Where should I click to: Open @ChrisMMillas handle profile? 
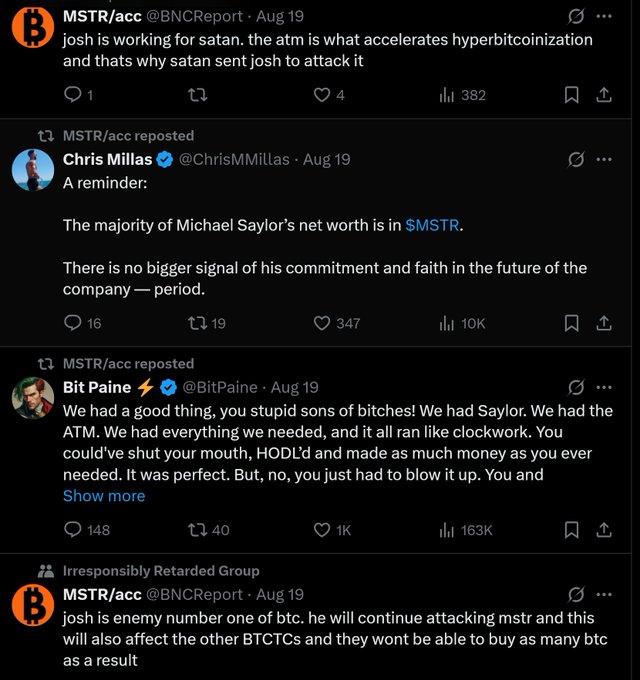click(234, 159)
